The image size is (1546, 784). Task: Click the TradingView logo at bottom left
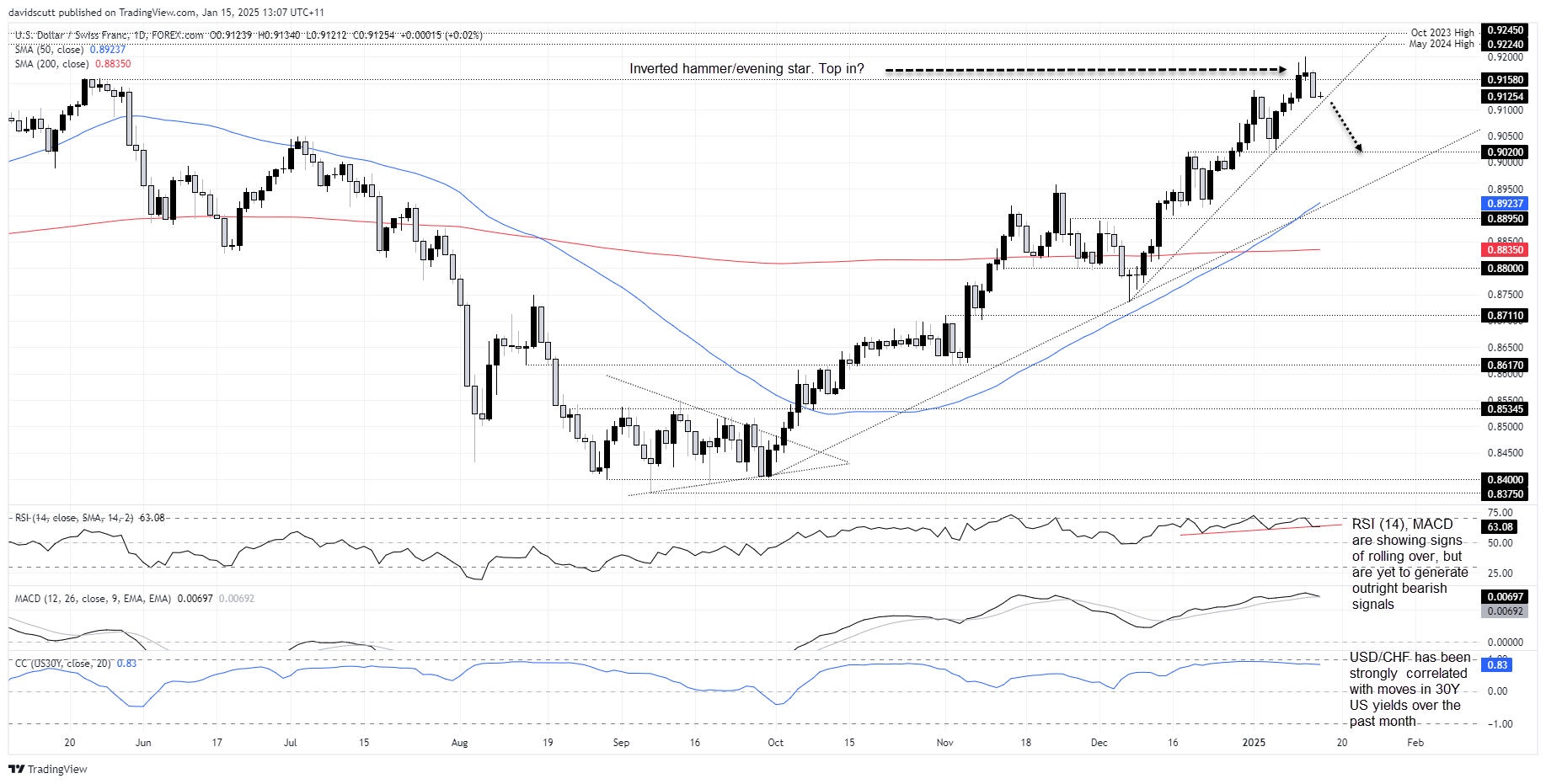[48, 769]
